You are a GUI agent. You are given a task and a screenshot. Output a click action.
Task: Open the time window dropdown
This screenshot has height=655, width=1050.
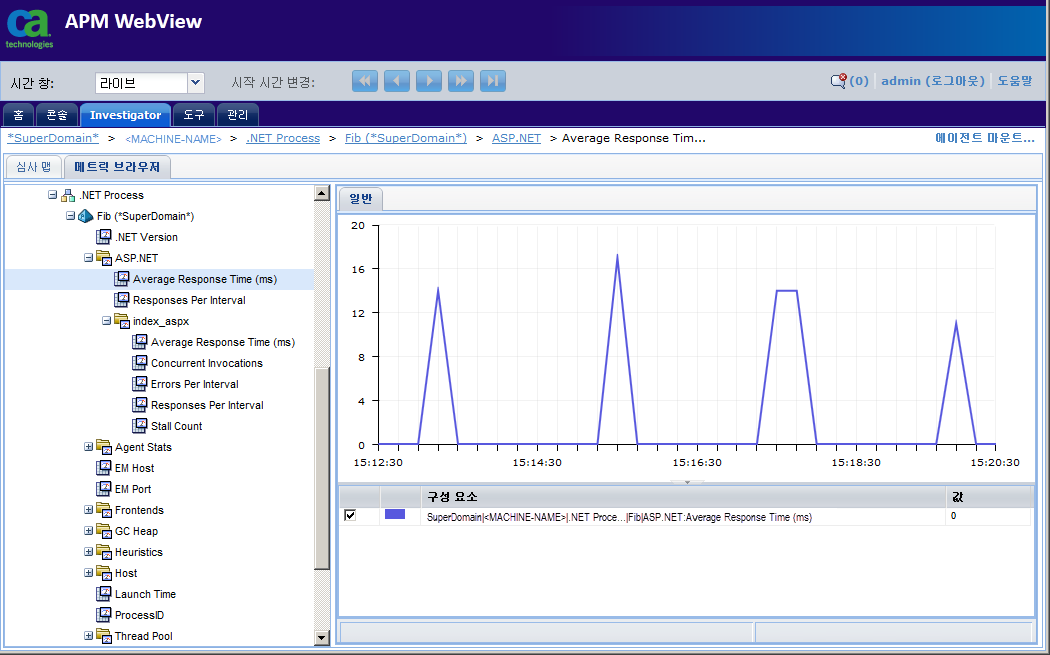click(x=196, y=82)
